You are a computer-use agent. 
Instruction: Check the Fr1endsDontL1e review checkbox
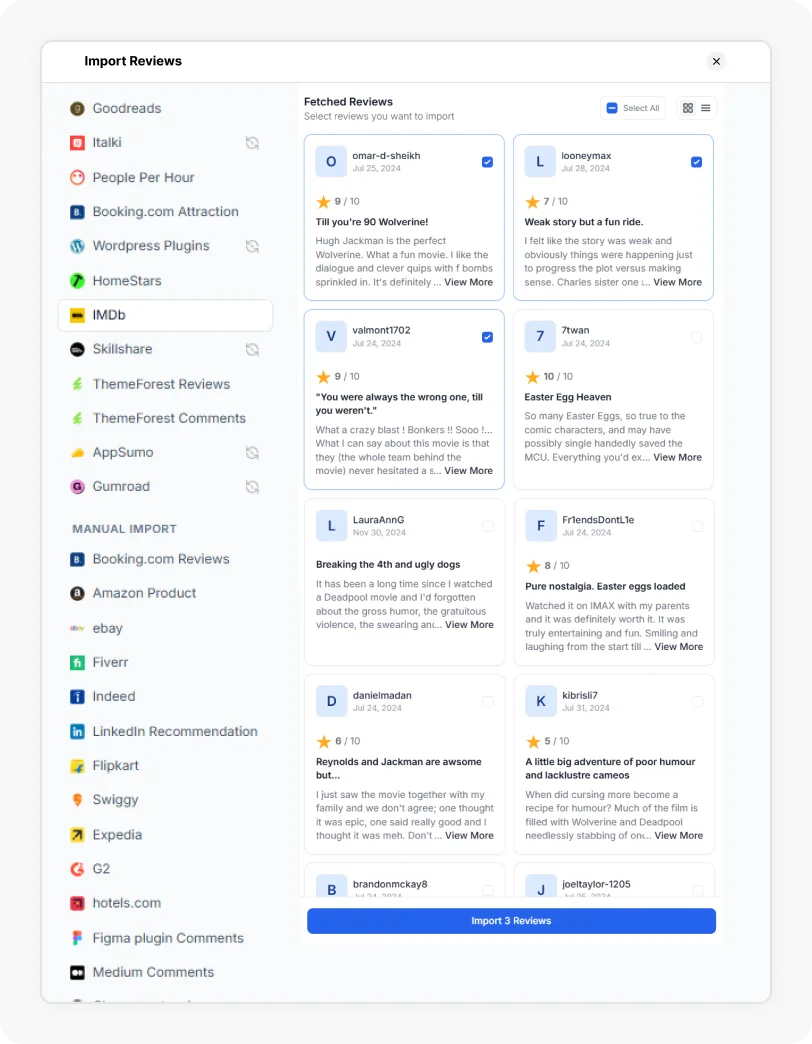tap(697, 526)
